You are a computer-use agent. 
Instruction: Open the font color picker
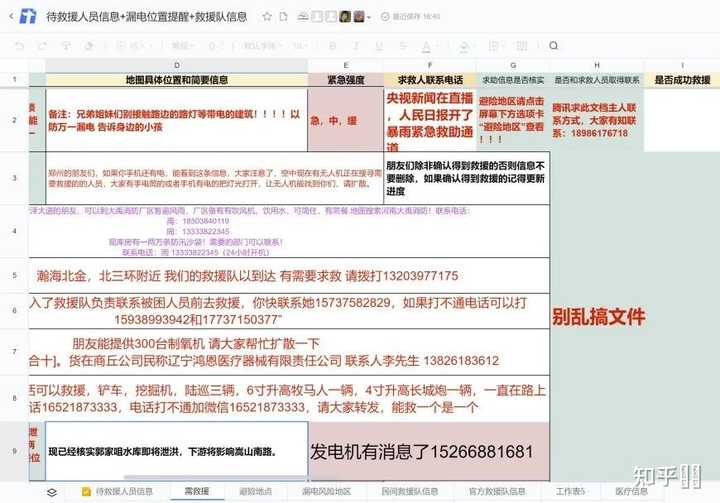tap(426, 46)
